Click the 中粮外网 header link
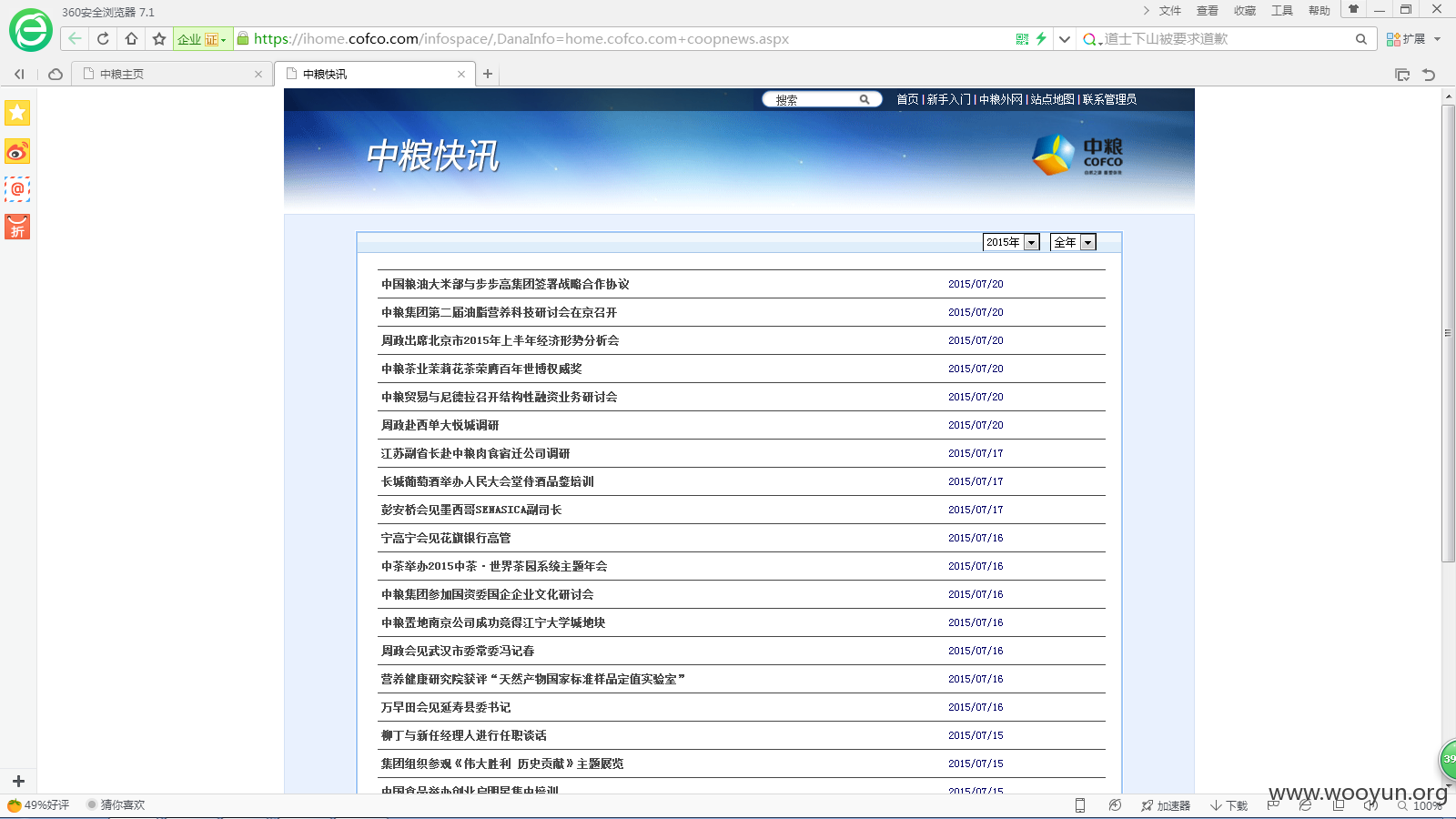This screenshot has height=819, width=1456. 1001,99
